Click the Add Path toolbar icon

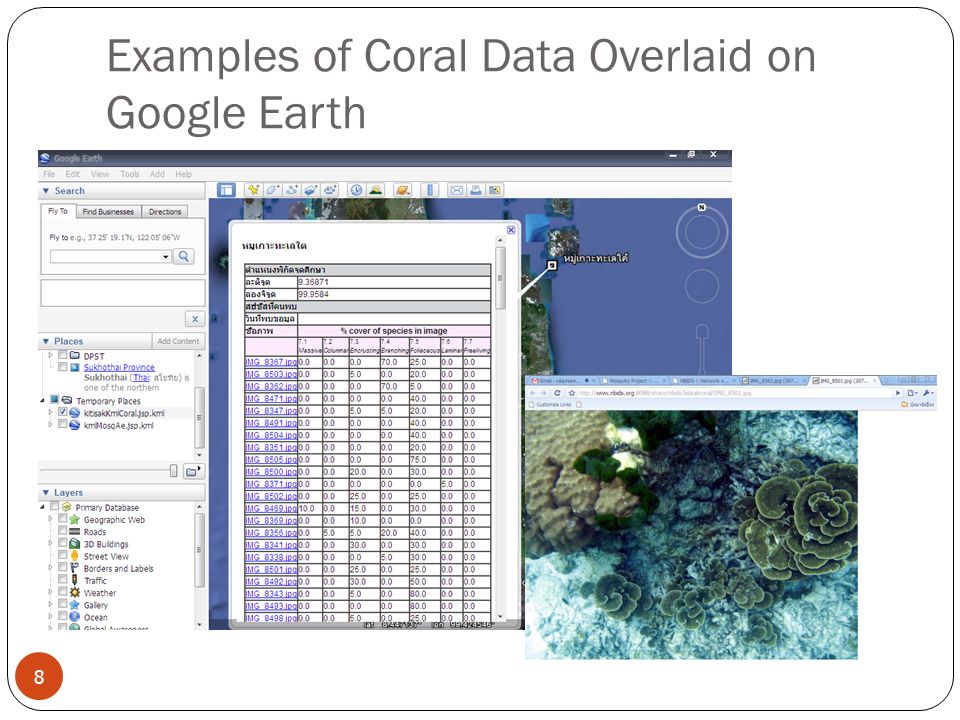[292, 190]
